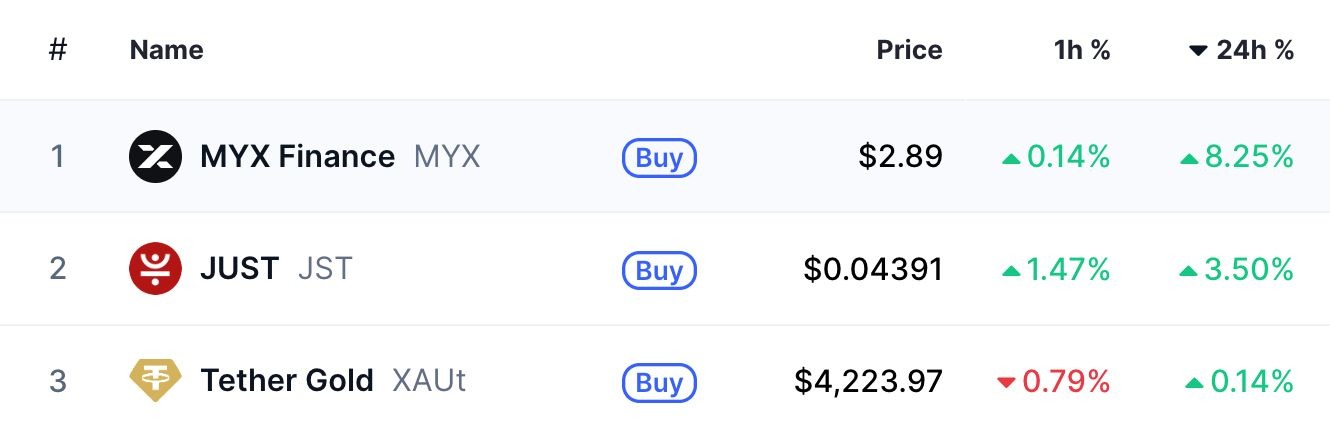Click the 8.25% 24h change value
The height and width of the screenshot is (436, 1330).
point(1249,157)
